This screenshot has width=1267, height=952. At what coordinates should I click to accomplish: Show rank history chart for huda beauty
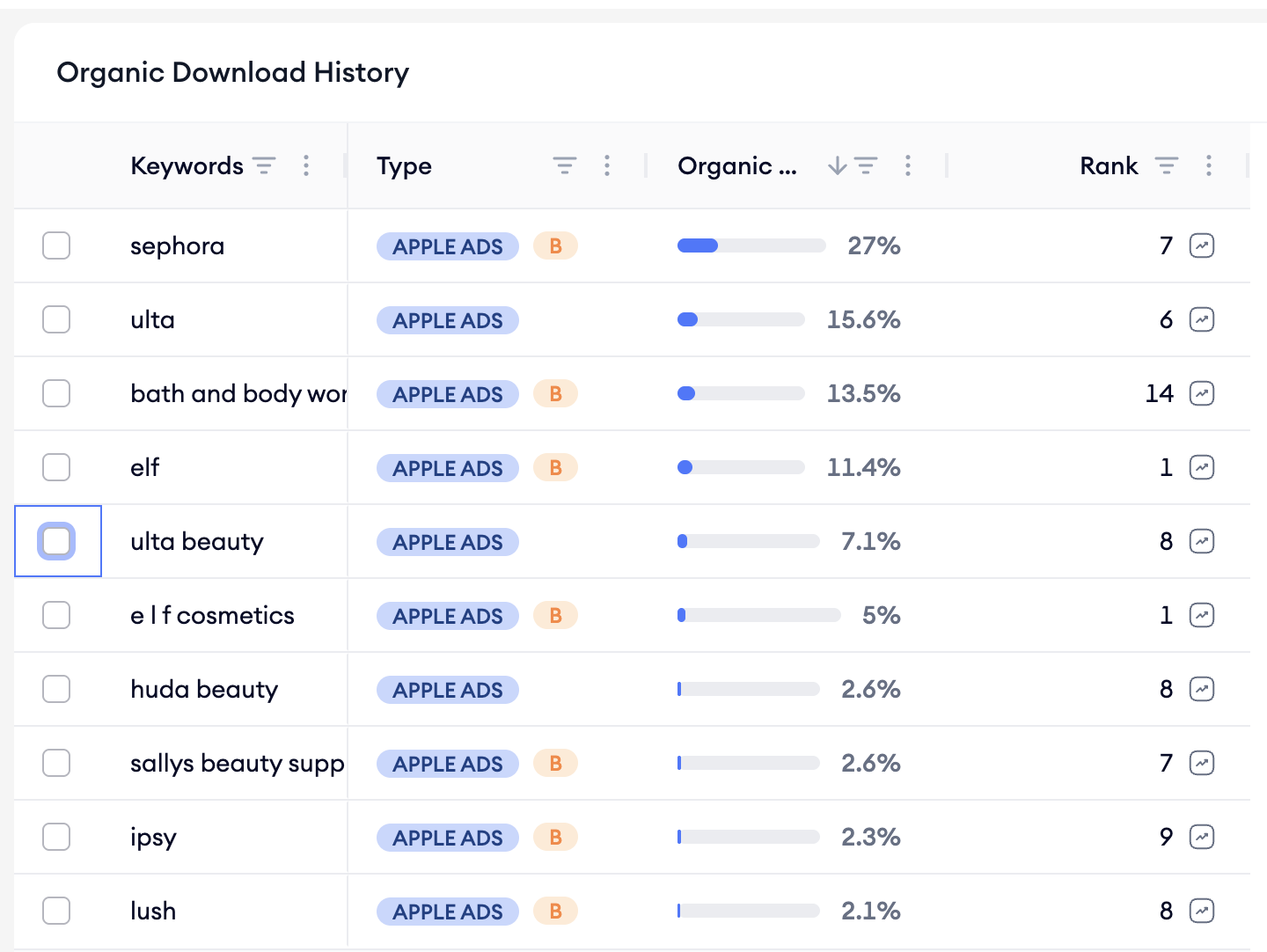click(1201, 689)
